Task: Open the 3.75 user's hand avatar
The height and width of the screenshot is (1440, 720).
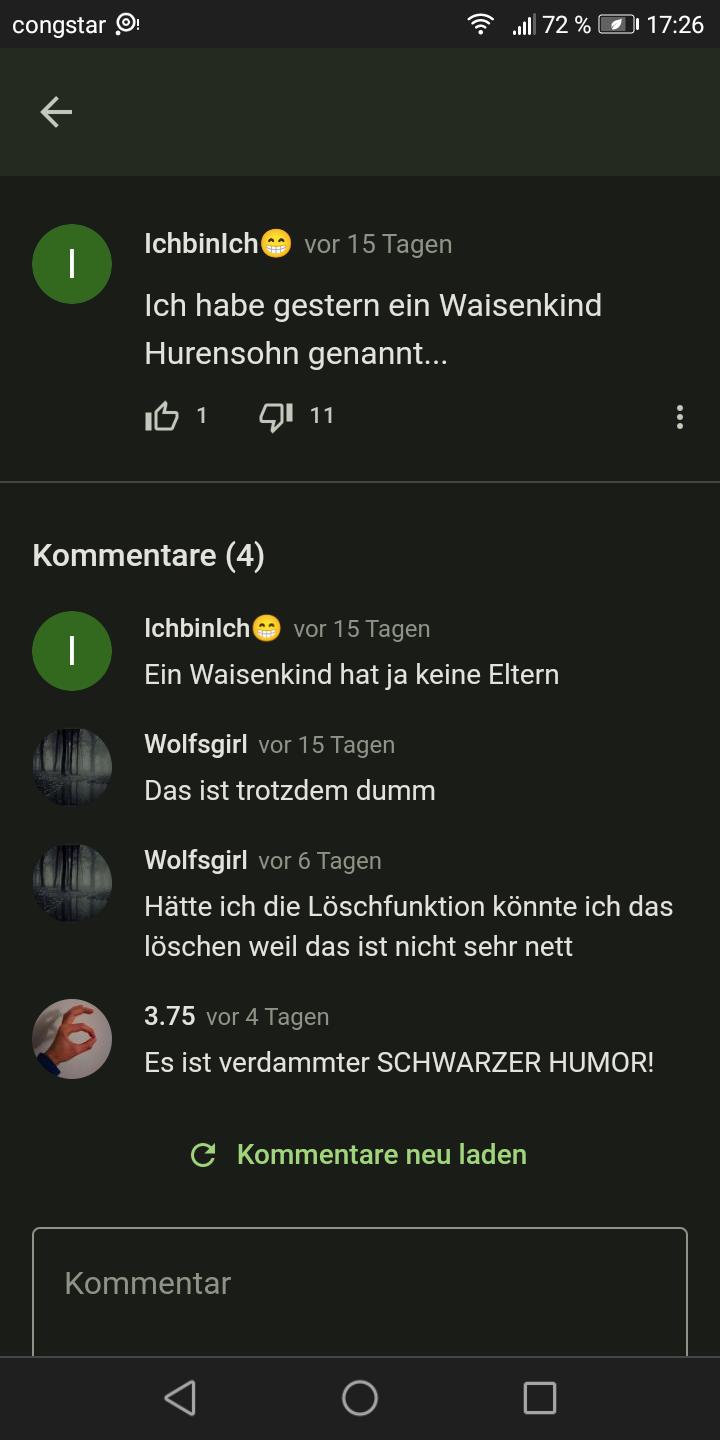Action: pyautogui.click(x=72, y=1039)
